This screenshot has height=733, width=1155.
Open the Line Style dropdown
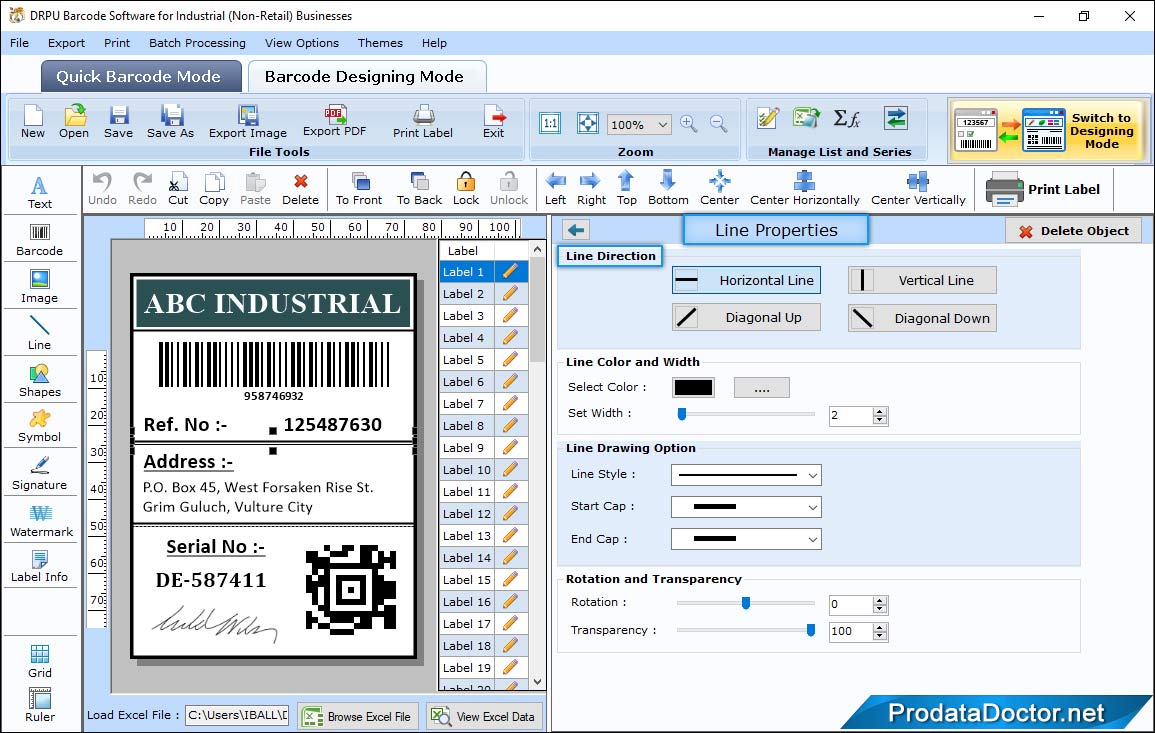click(746, 475)
